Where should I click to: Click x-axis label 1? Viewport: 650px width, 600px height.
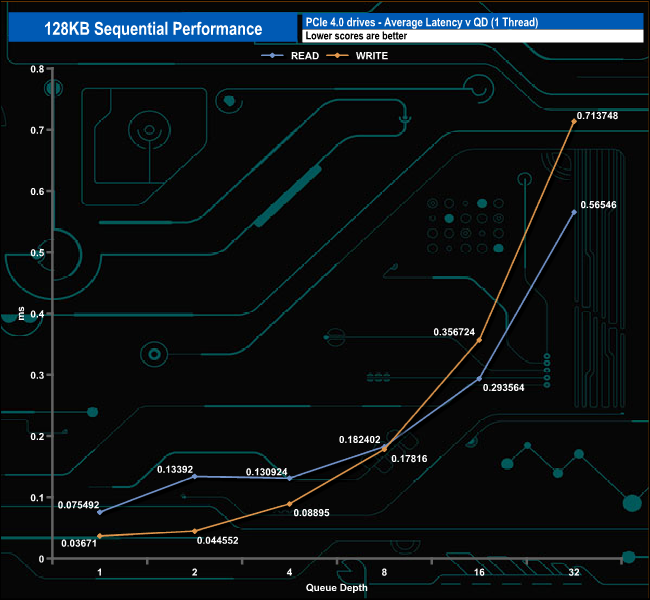[99, 572]
